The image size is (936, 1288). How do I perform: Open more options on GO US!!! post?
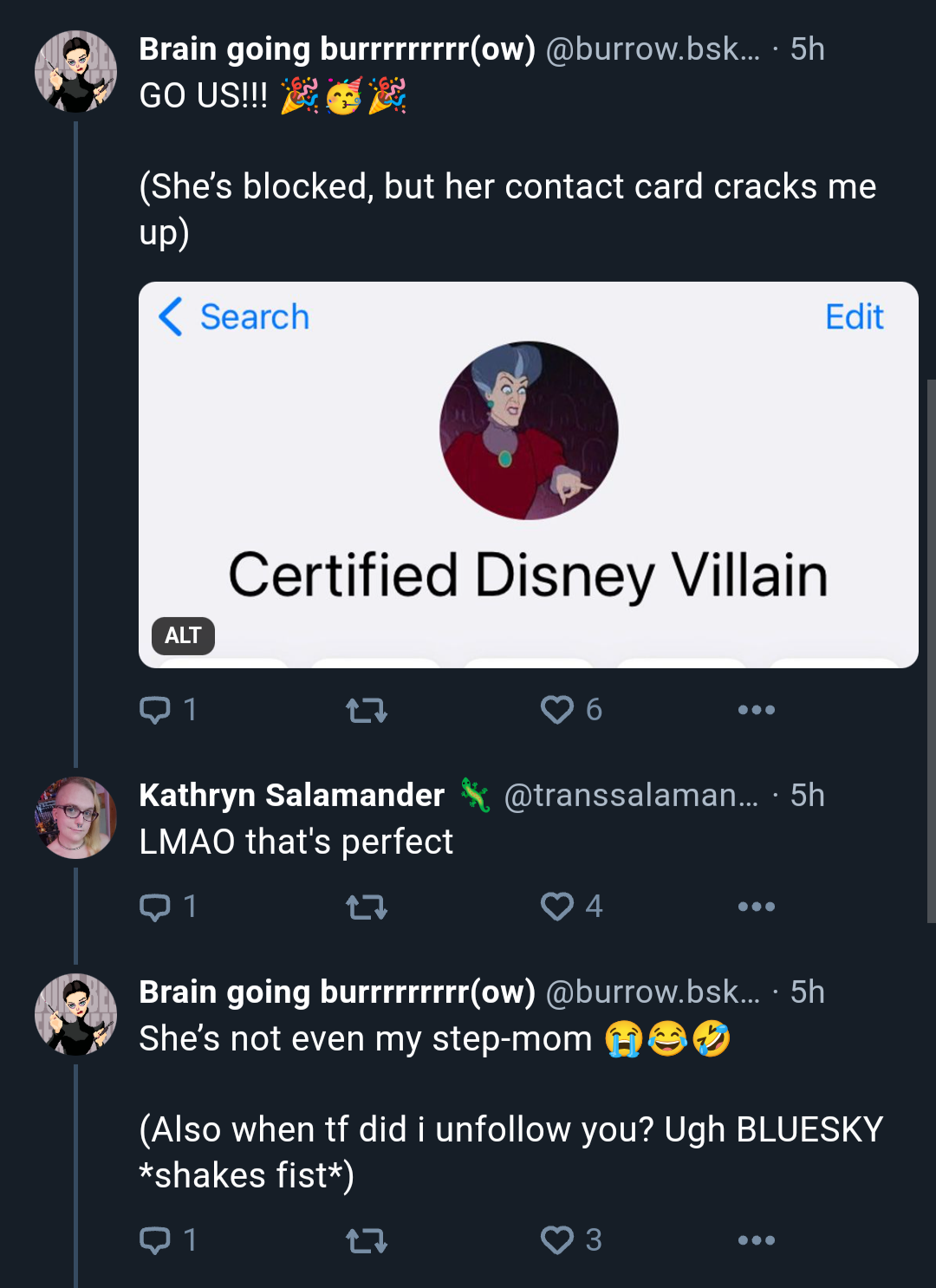(x=756, y=710)
